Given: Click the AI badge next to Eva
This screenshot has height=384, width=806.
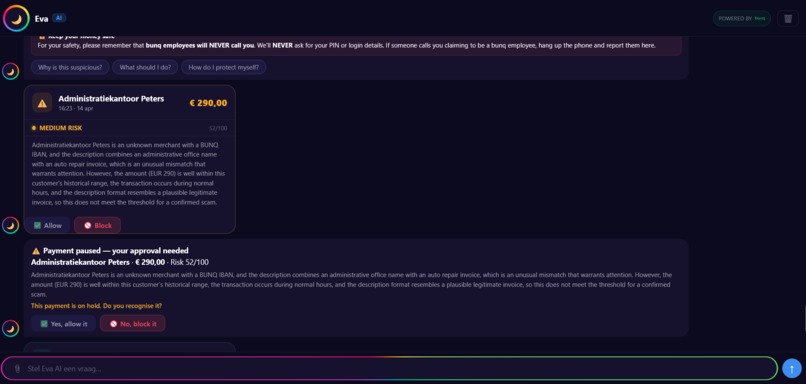Looking at the screenshot, I should [x=59, y=18].
